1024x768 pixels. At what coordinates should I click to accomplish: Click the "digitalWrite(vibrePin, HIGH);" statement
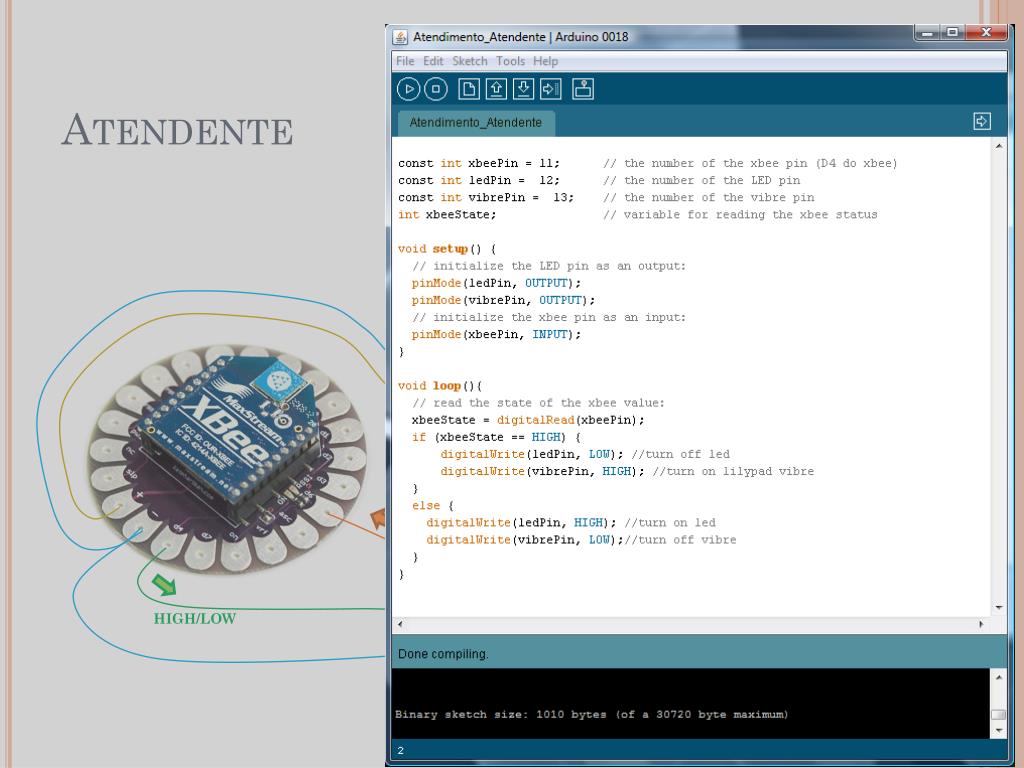tap(543, 471)
